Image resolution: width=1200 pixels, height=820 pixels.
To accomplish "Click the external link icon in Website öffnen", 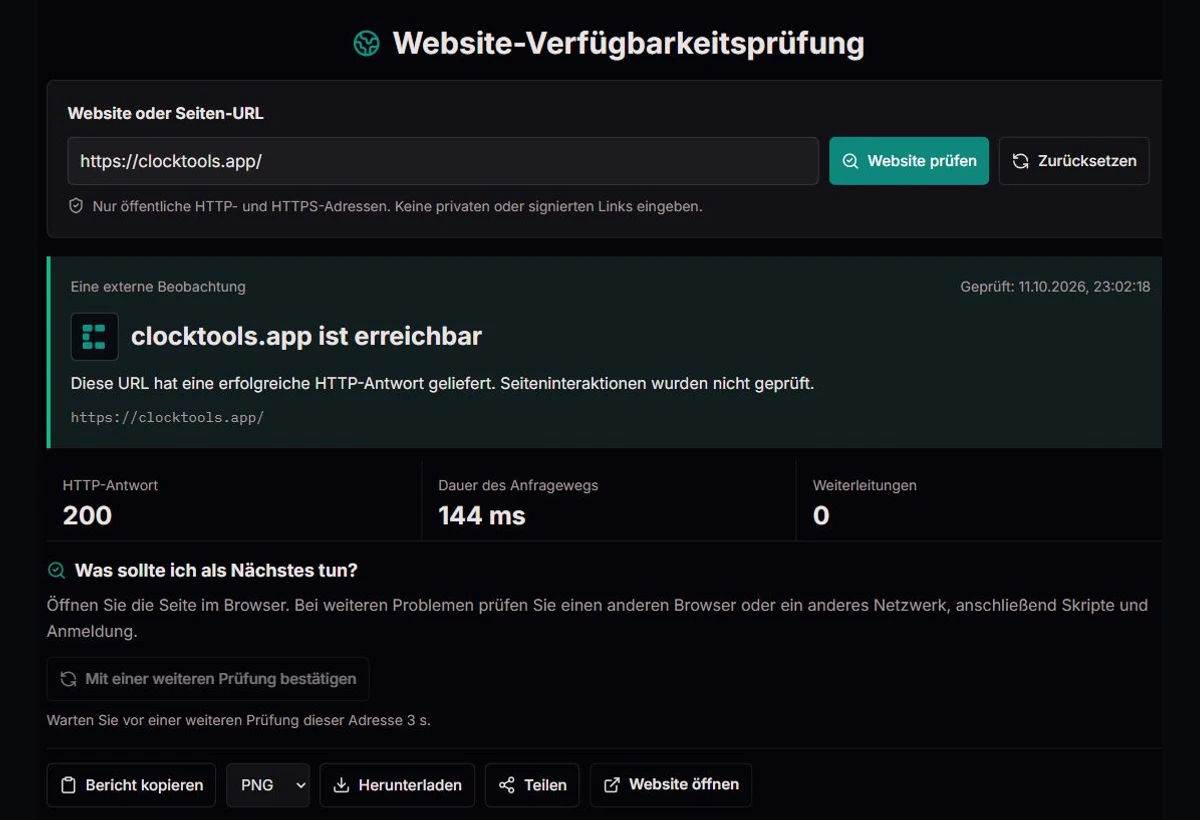I will point(612,785).
